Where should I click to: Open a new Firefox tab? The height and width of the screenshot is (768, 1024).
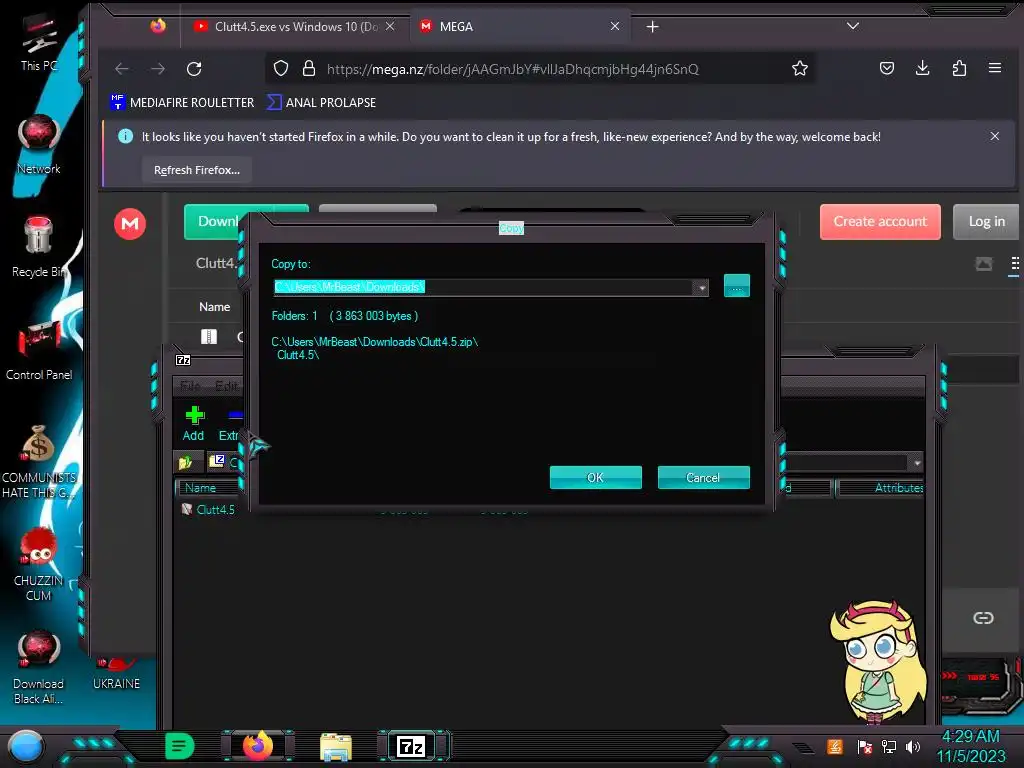652,27
